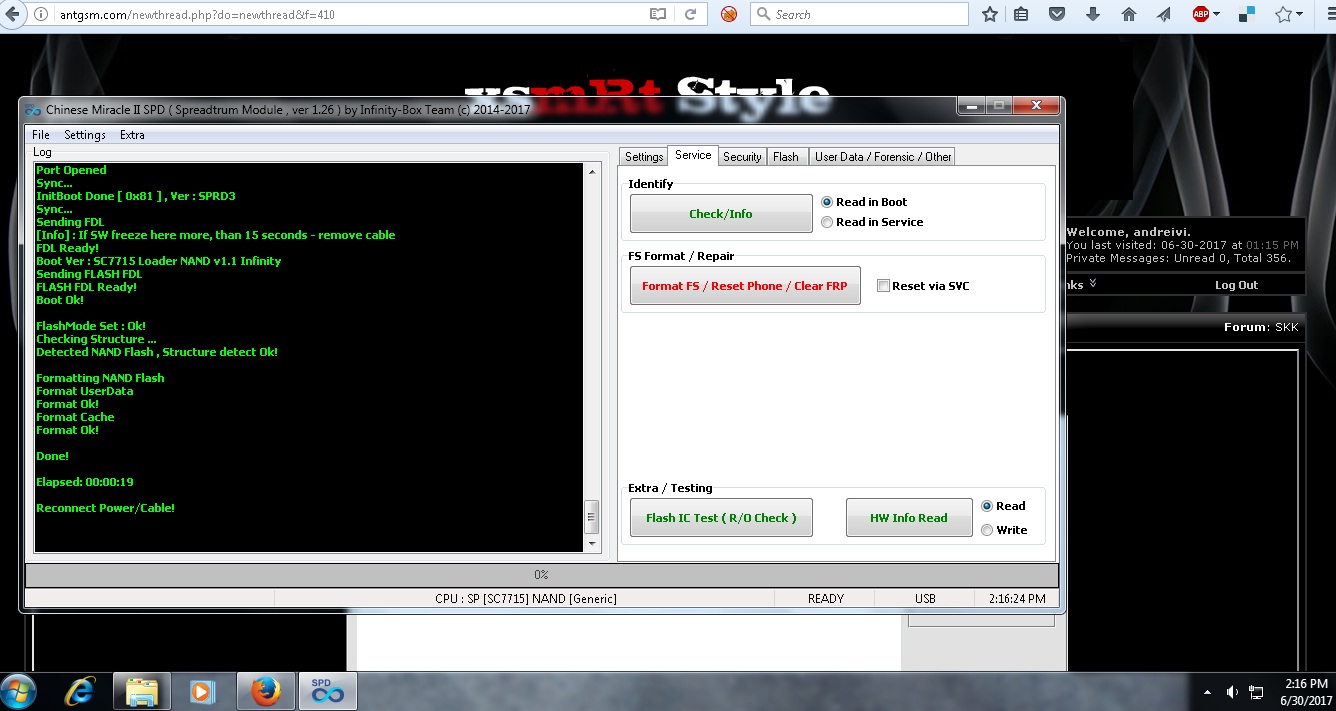
Task: Open the Extra menu
Action: [132, 135]
